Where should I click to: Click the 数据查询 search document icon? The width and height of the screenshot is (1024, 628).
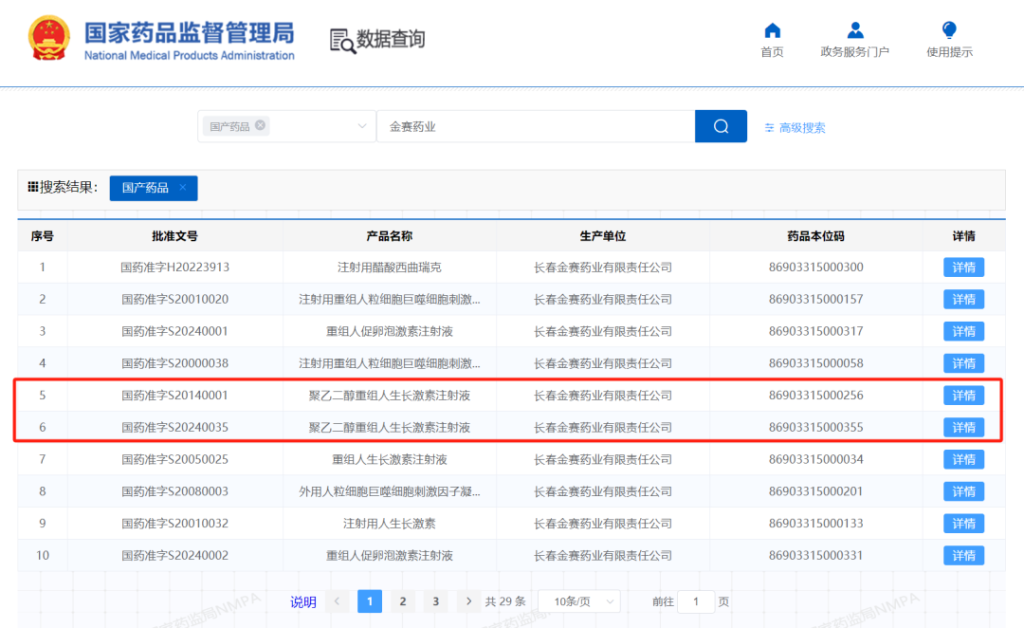click(342, 40)
